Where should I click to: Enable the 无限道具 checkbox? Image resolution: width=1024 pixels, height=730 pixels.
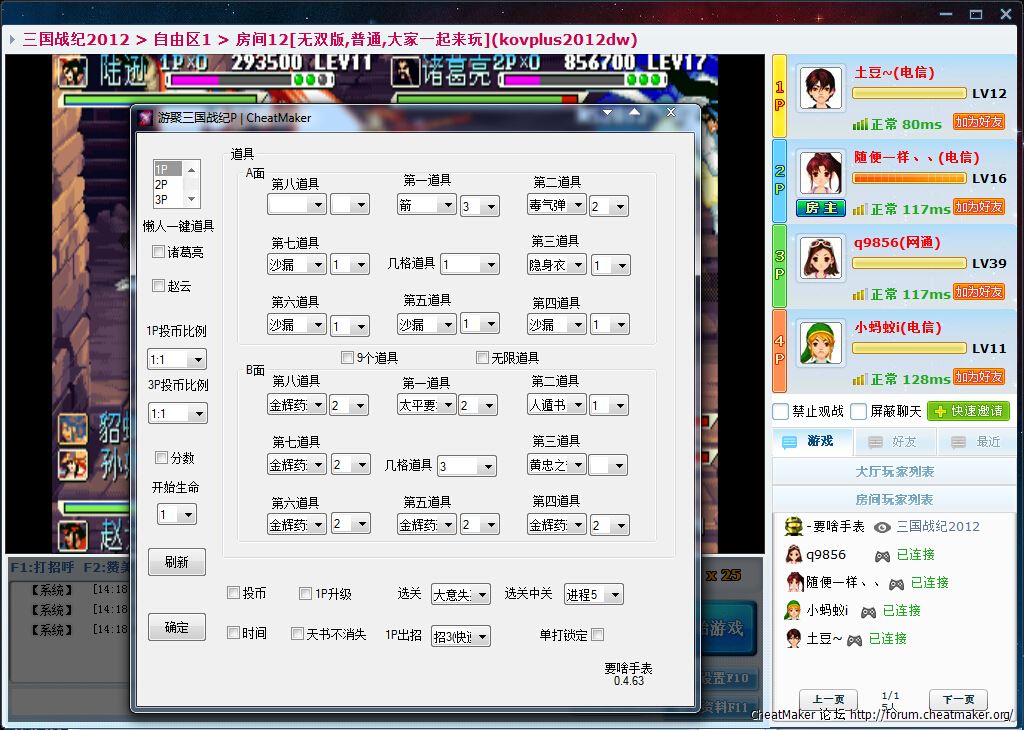(483, 358)
